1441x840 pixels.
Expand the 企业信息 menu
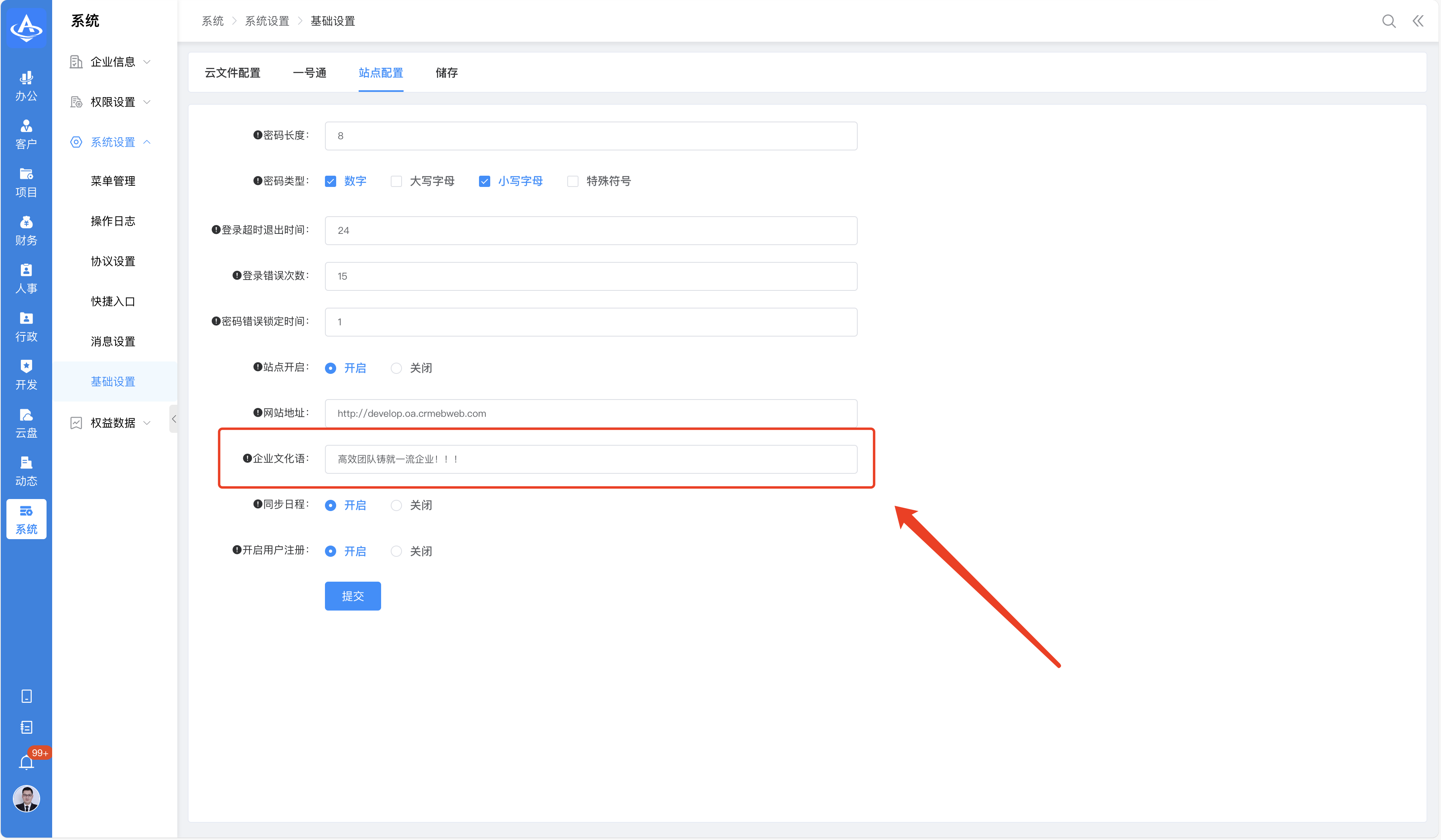113,62
